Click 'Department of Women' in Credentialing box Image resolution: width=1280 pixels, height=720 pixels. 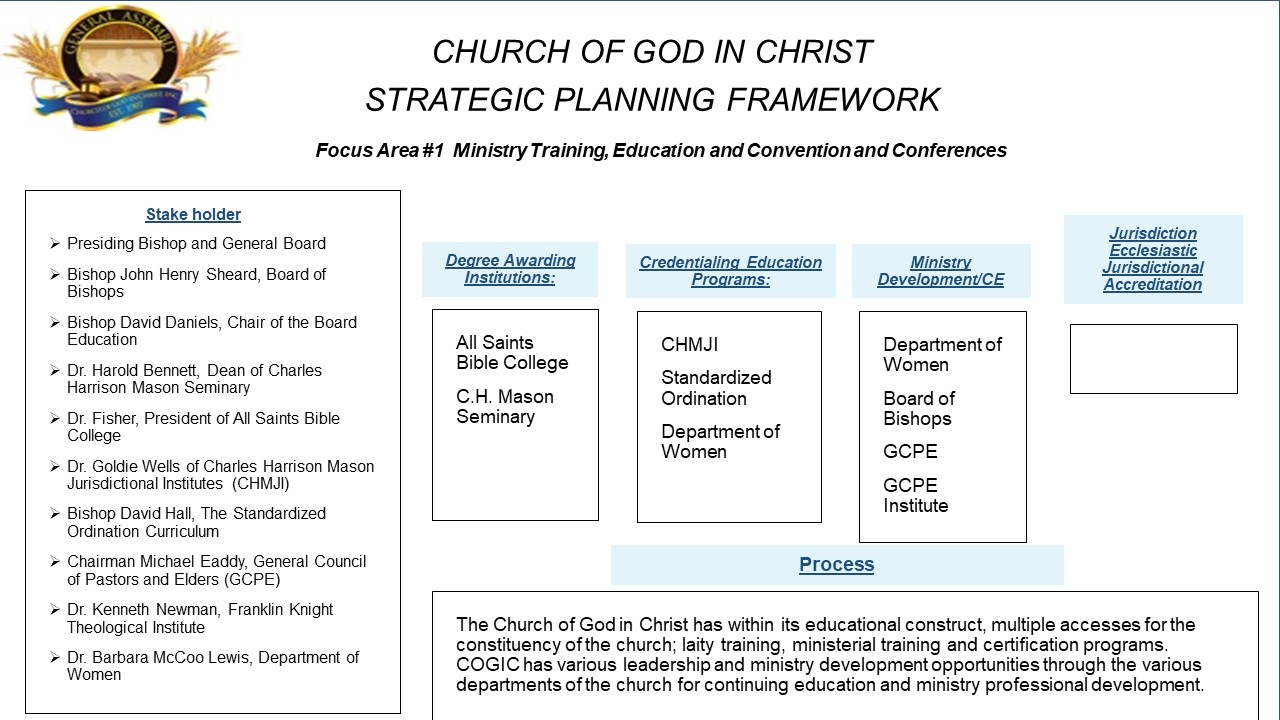pyautogui.click(x=720, y=441)
